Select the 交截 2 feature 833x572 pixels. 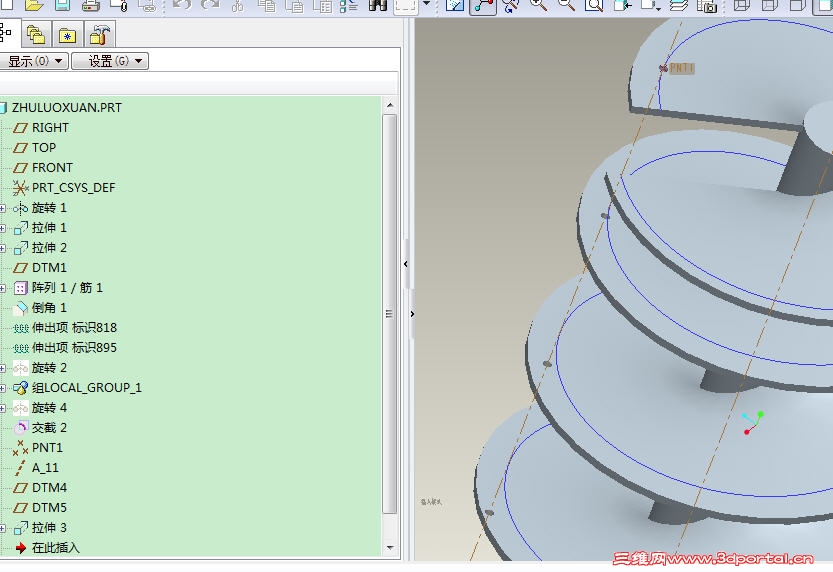[x=49, y=428]
